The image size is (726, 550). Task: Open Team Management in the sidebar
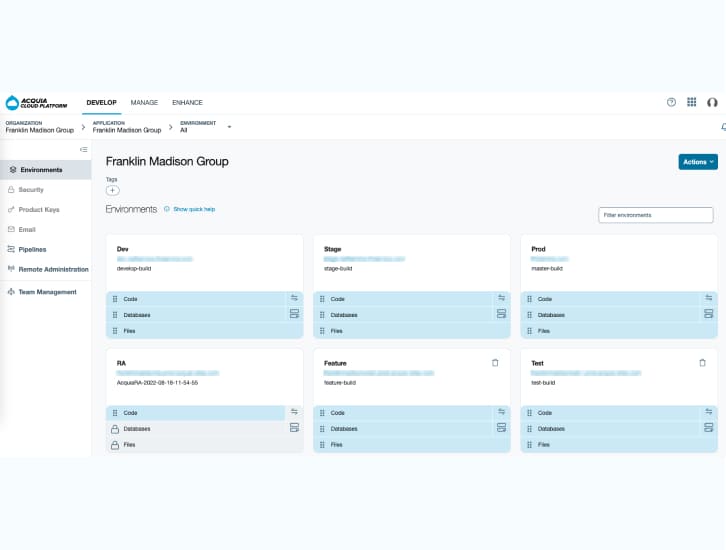[45, 292]
